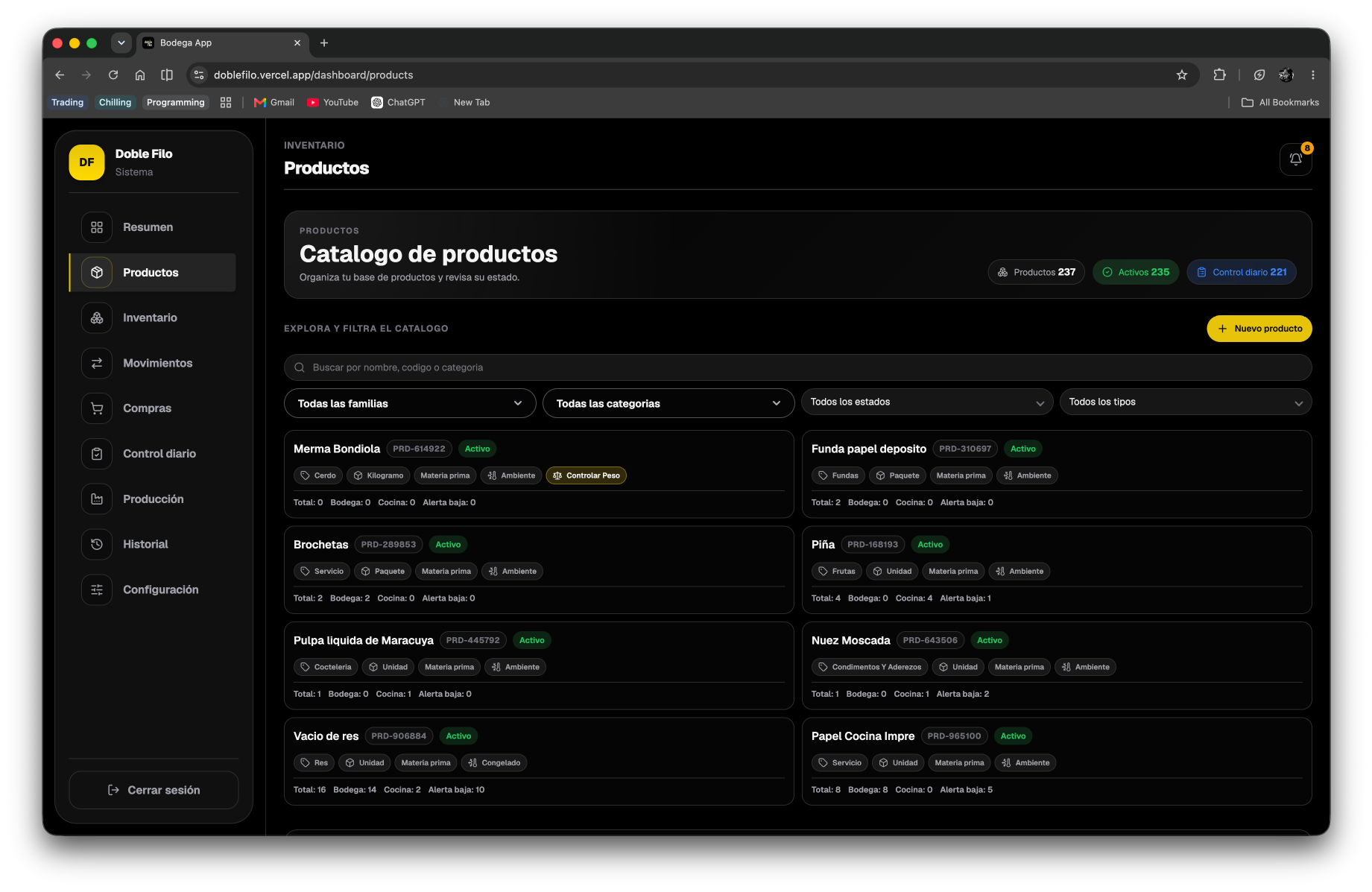This screenshot has height=892, width=1372.
Task: Click Vacio de res product title
Action: (x=326, y=736)
